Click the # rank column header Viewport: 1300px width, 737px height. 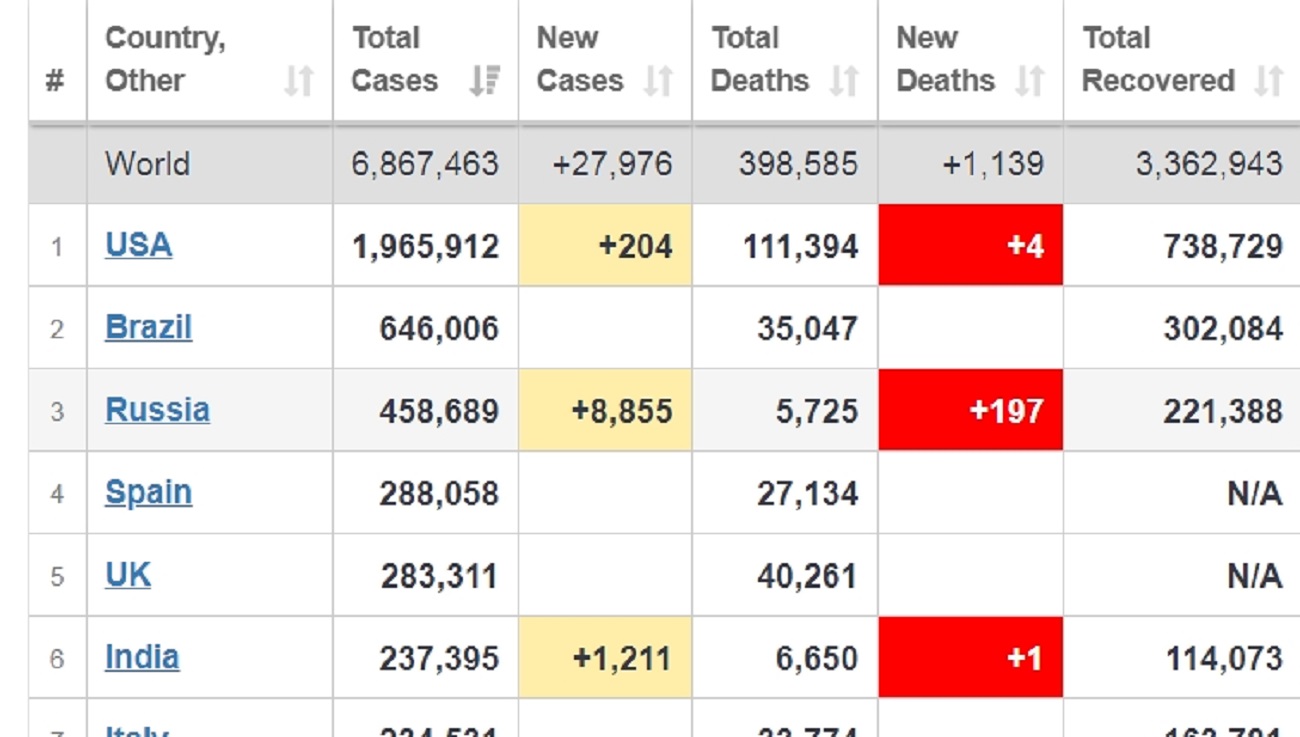pos(55,80)
